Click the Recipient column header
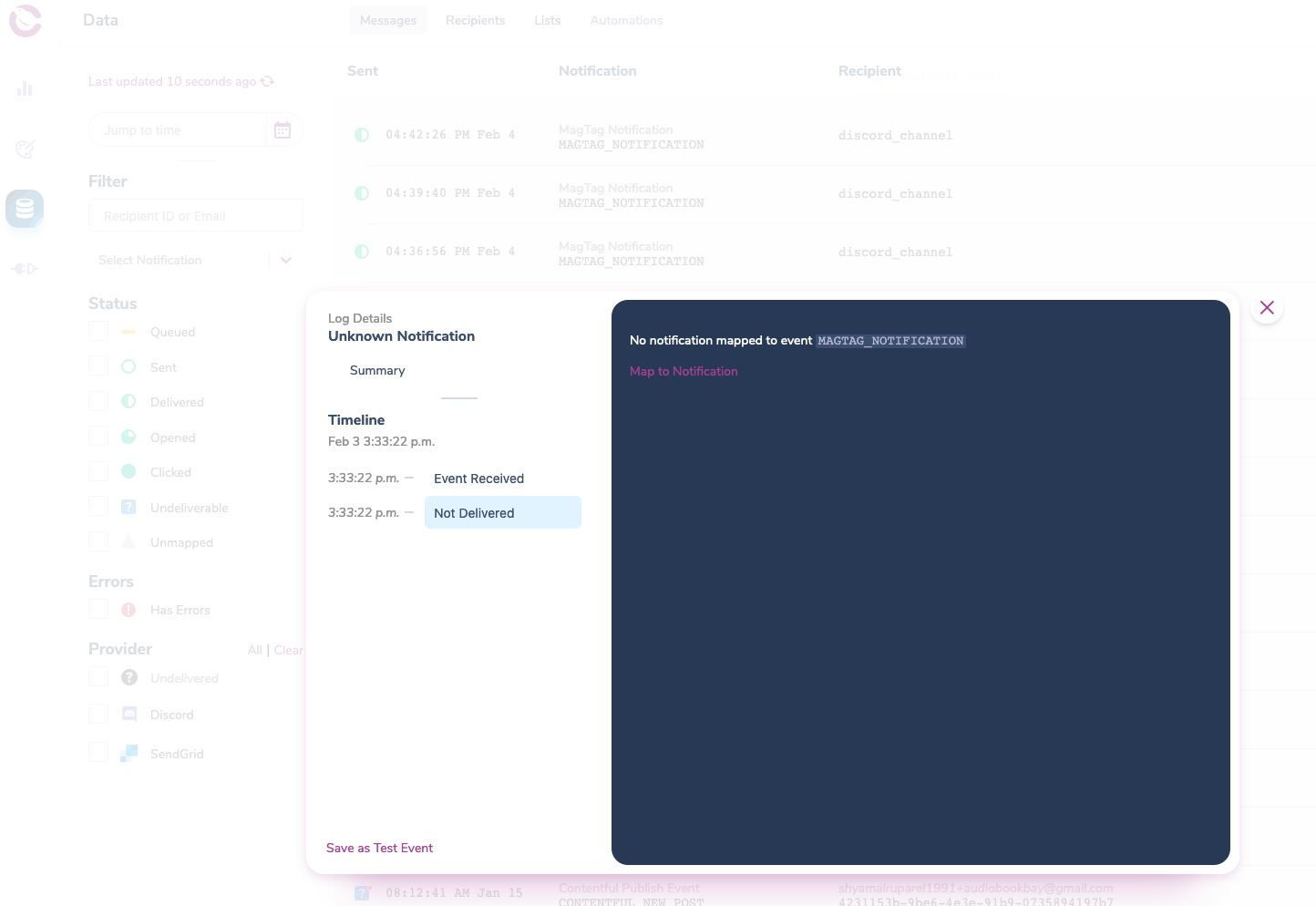This screenshot has height=906, width=1316. (x=869, y=71)
